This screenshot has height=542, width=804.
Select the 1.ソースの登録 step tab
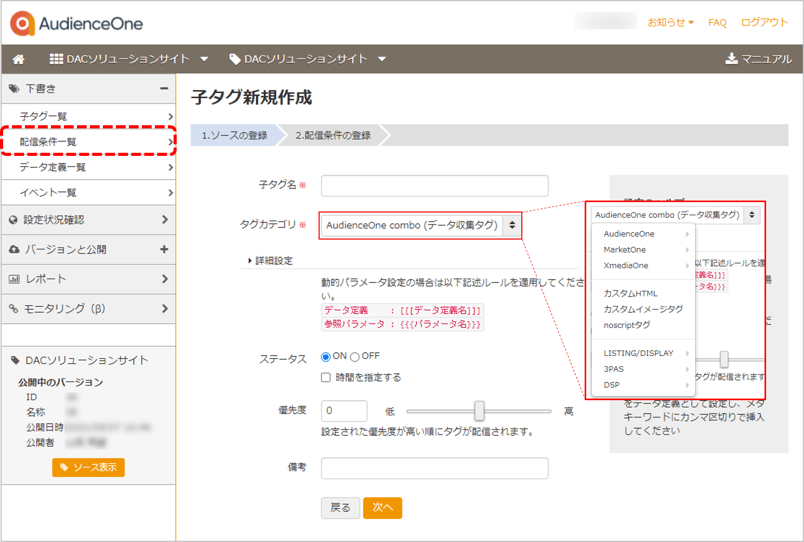(x=234, y=135)
